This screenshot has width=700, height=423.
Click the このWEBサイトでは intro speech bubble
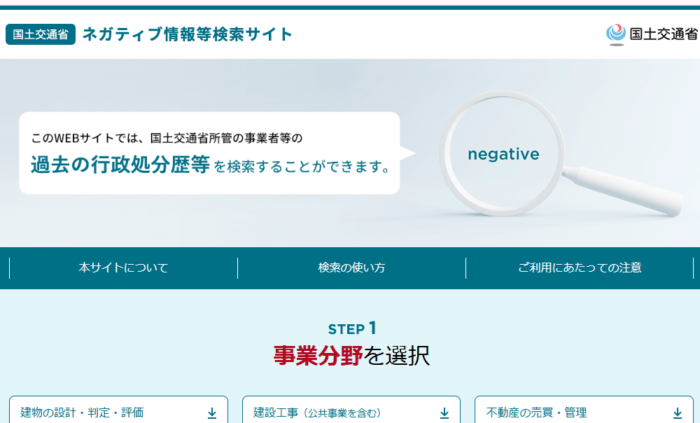[209, 152]
